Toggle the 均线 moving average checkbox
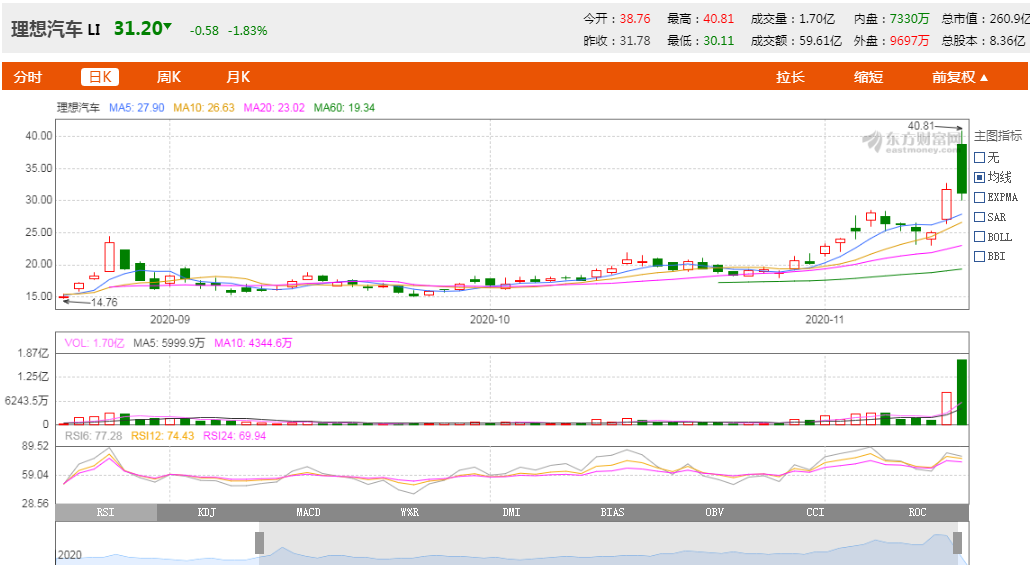This screenshot has width=1030, height=571. click(979, 177)
